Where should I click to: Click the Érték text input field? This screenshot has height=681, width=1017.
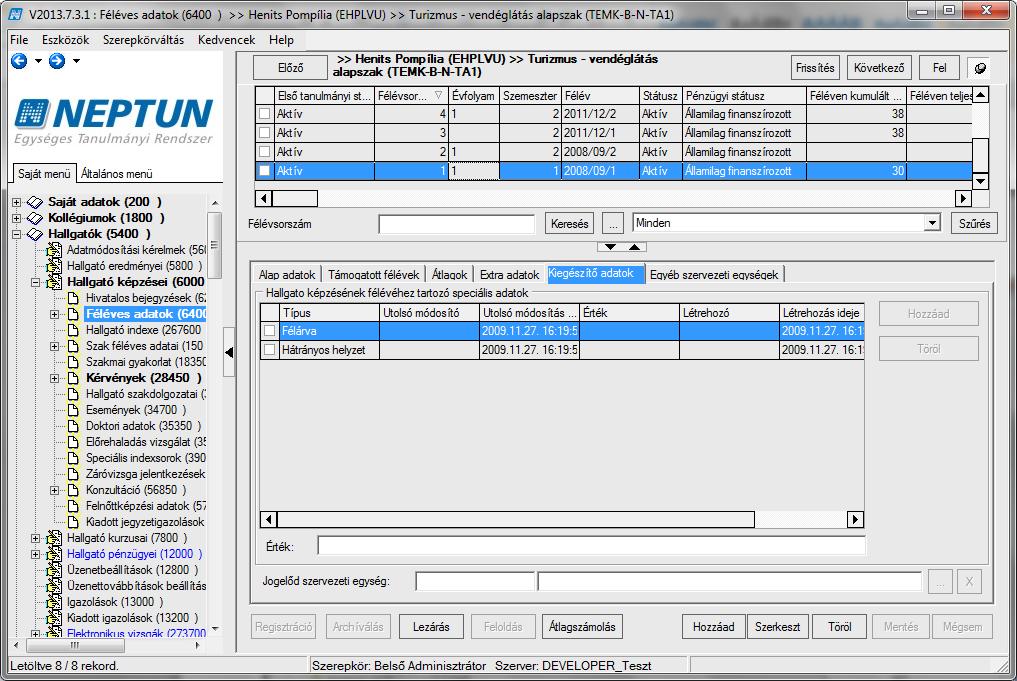[591, 546]
